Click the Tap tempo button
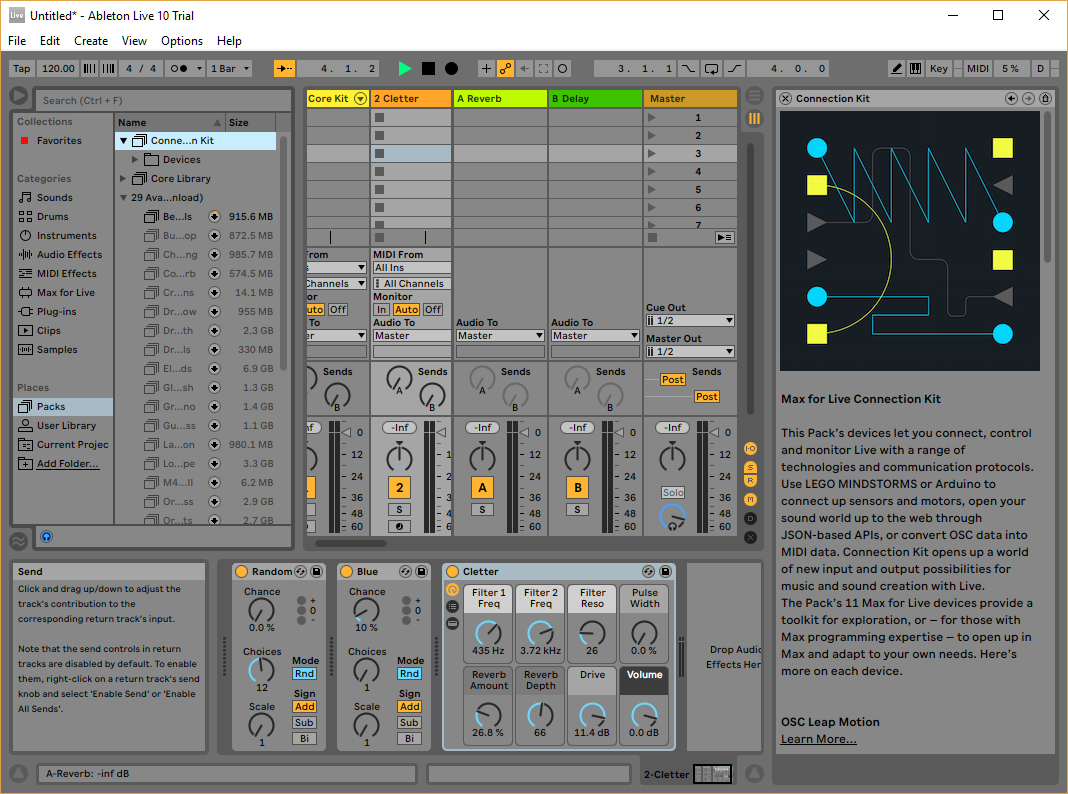Image resolution: width=1068 pixels, height=794 pixels. point(22,68)
